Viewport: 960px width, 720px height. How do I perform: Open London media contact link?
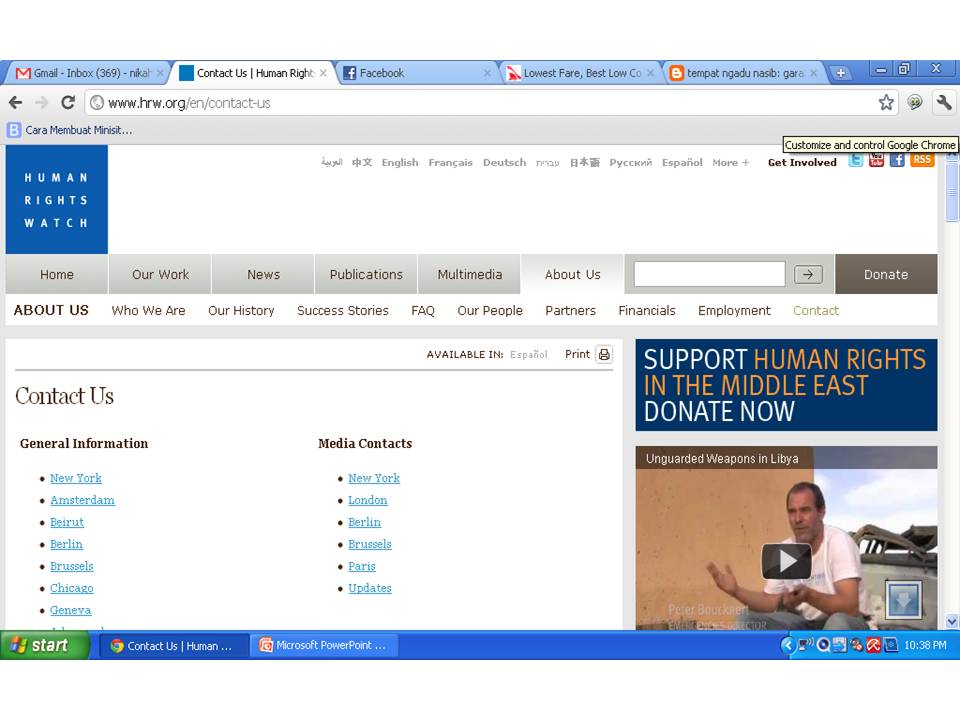(x=367, y=500)
